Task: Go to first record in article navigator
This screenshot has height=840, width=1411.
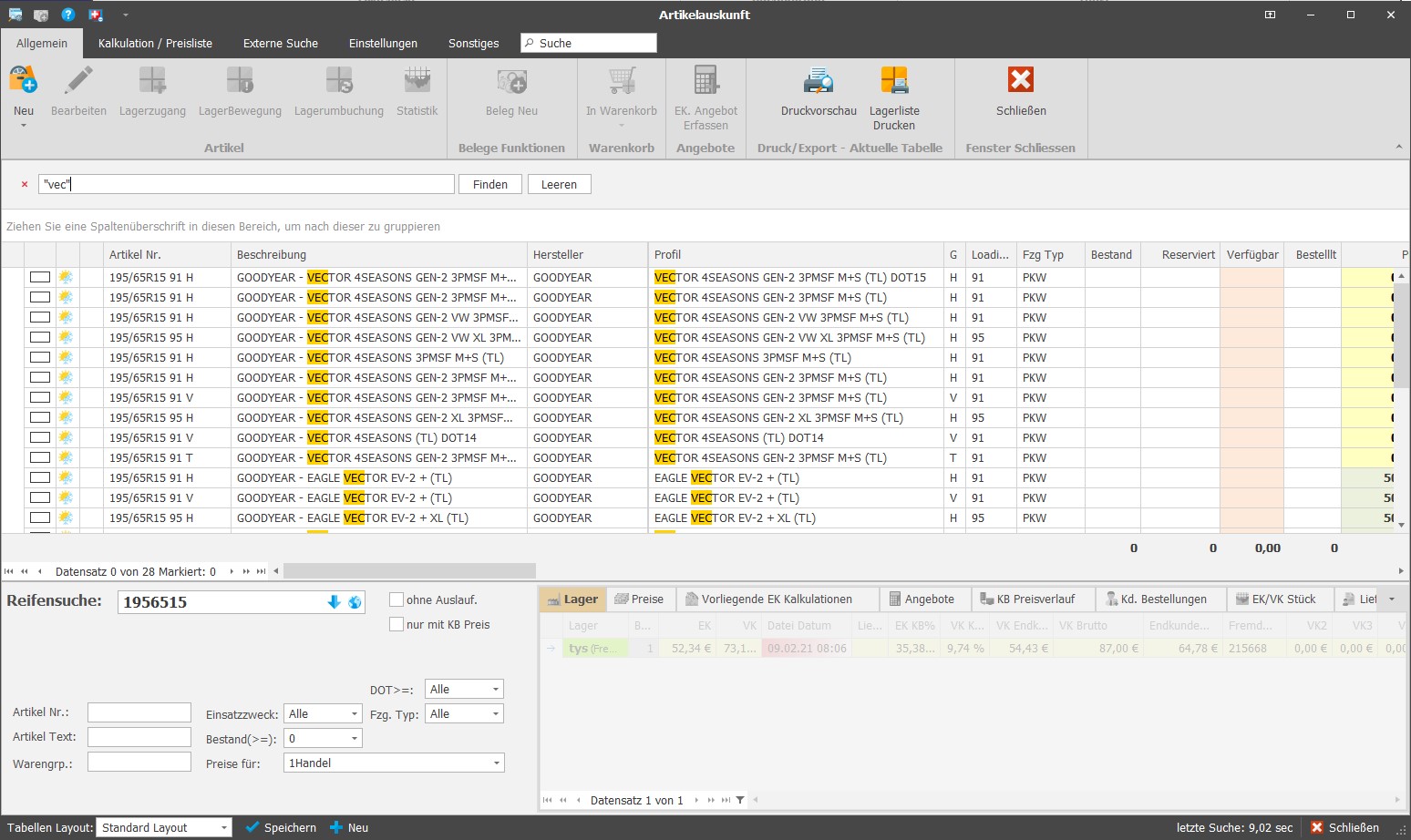Action: point(9,571)
